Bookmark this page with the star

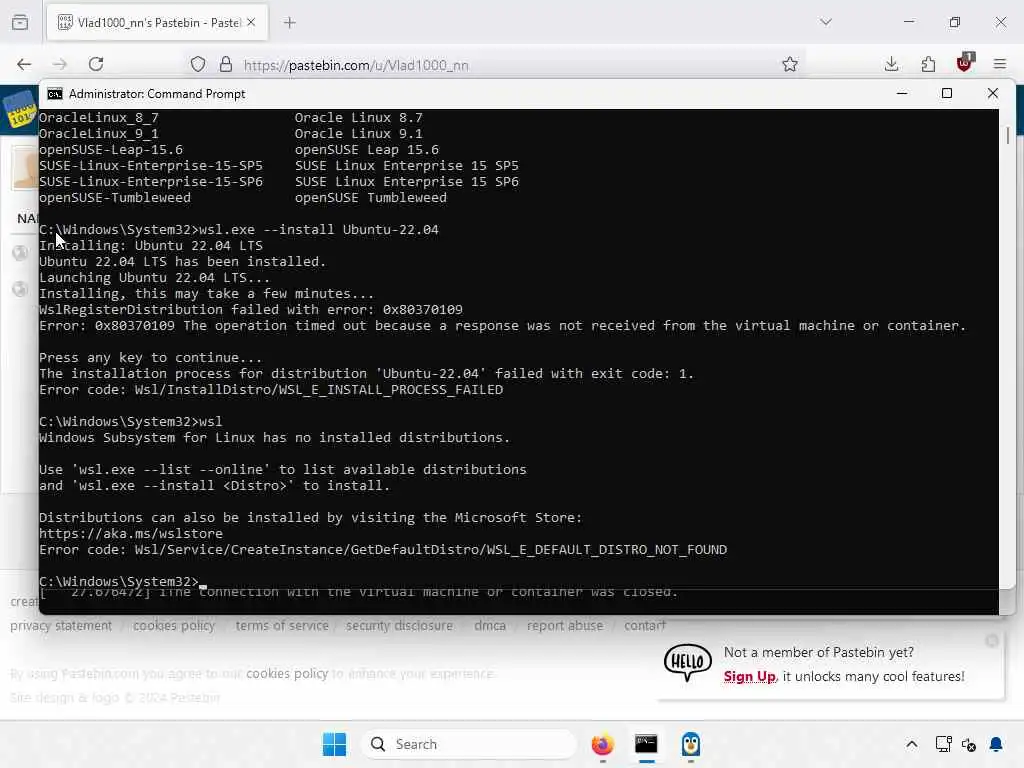coord(790,64)
